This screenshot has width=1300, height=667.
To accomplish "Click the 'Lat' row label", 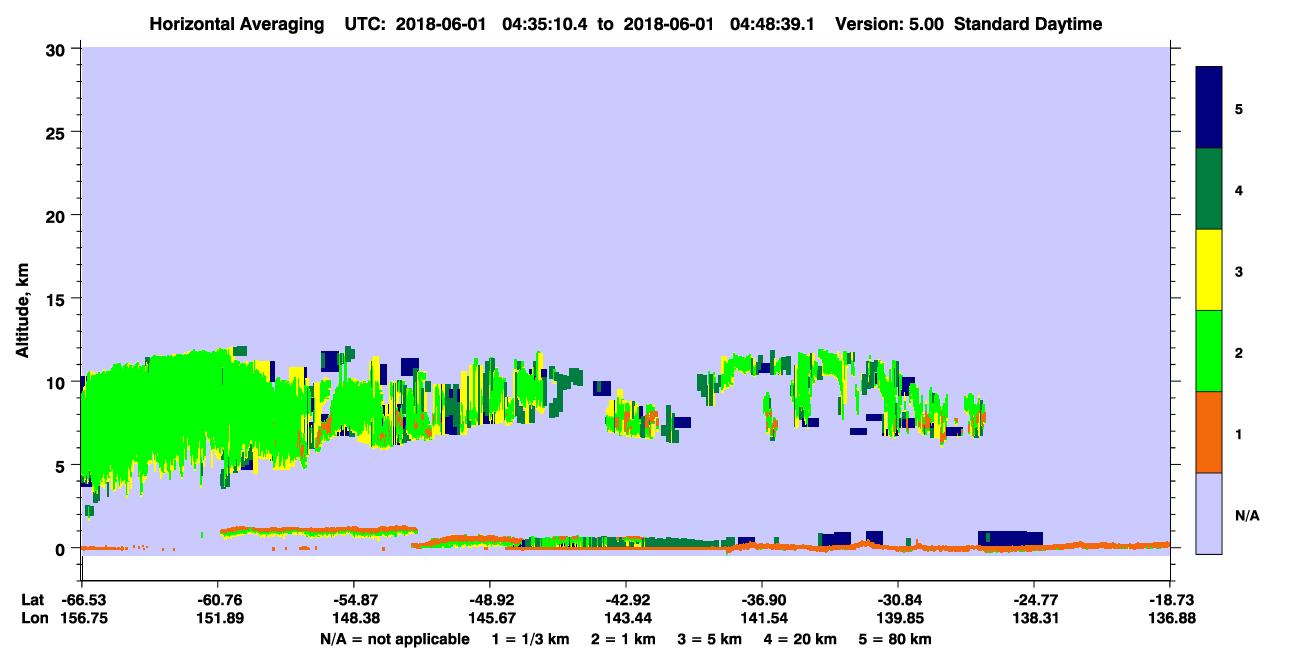I will [x=33, y=600].
